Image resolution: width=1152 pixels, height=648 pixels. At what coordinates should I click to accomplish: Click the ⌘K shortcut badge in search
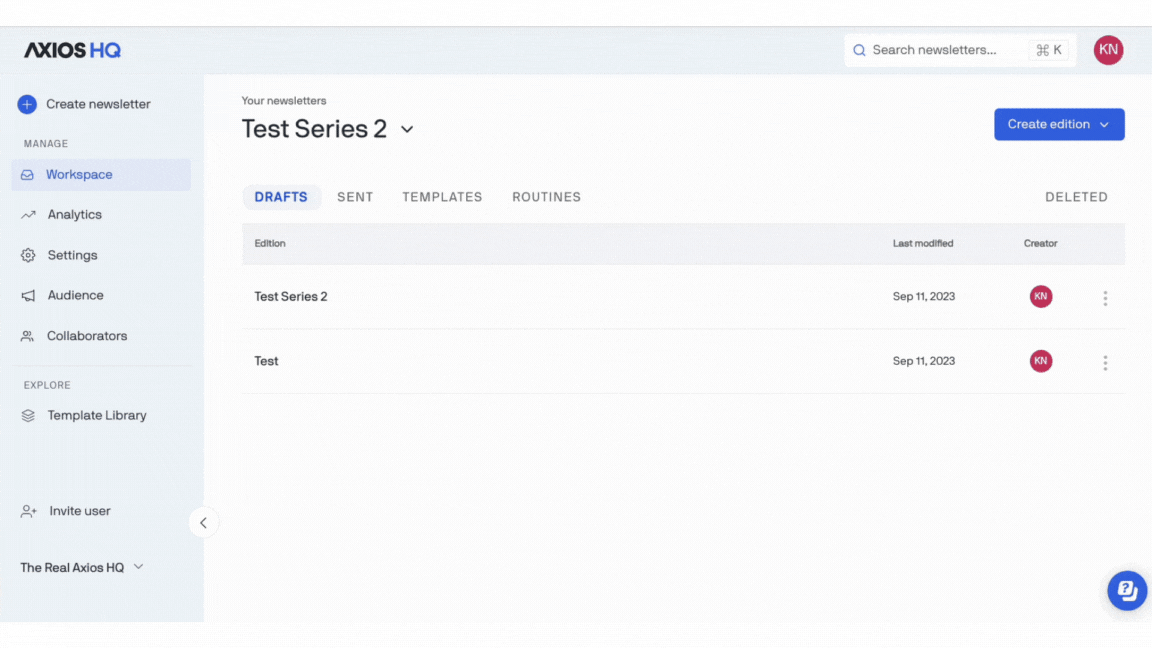coord(1048,50)
